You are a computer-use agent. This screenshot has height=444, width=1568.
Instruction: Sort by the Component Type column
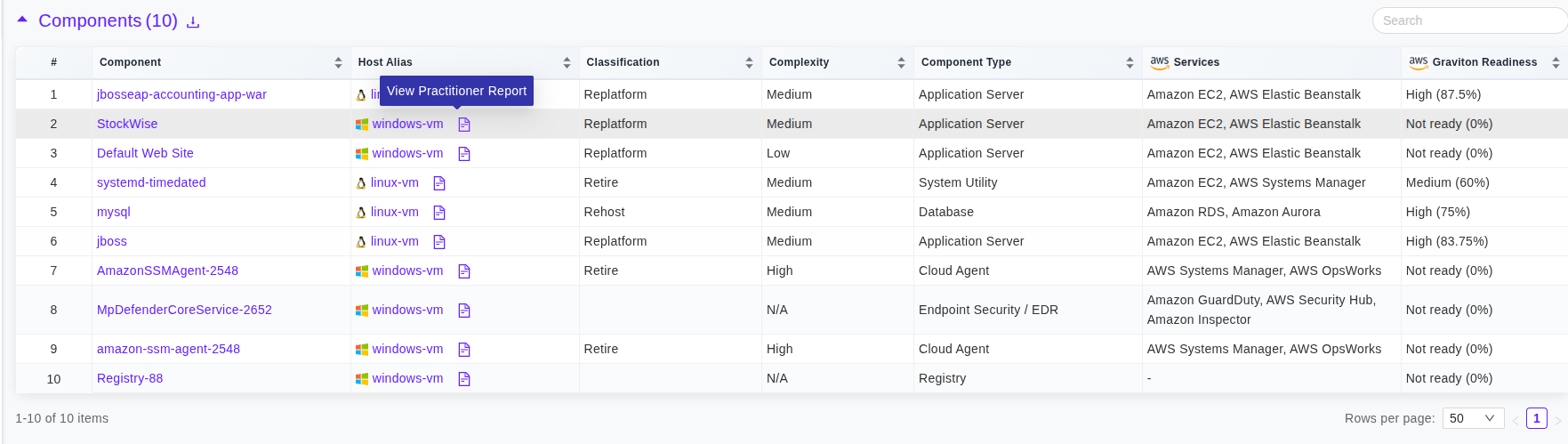tap(1130, 62)
